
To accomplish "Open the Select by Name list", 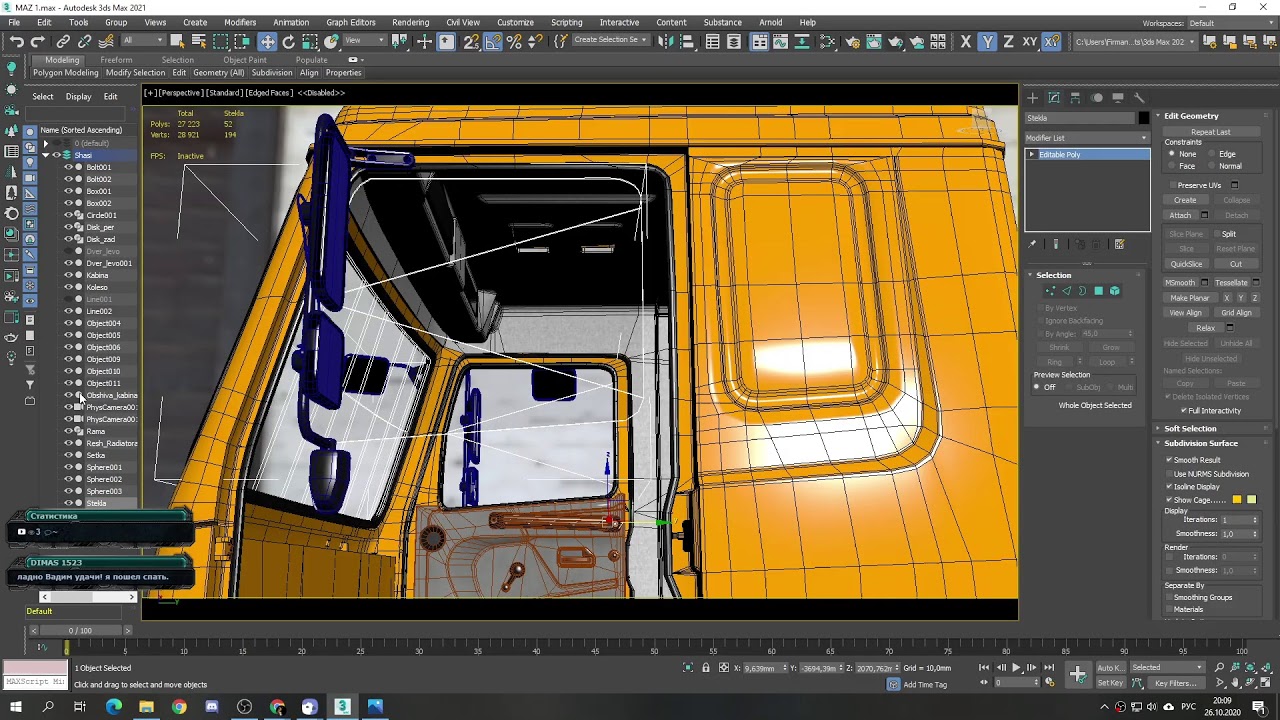I will click(198, 41).
